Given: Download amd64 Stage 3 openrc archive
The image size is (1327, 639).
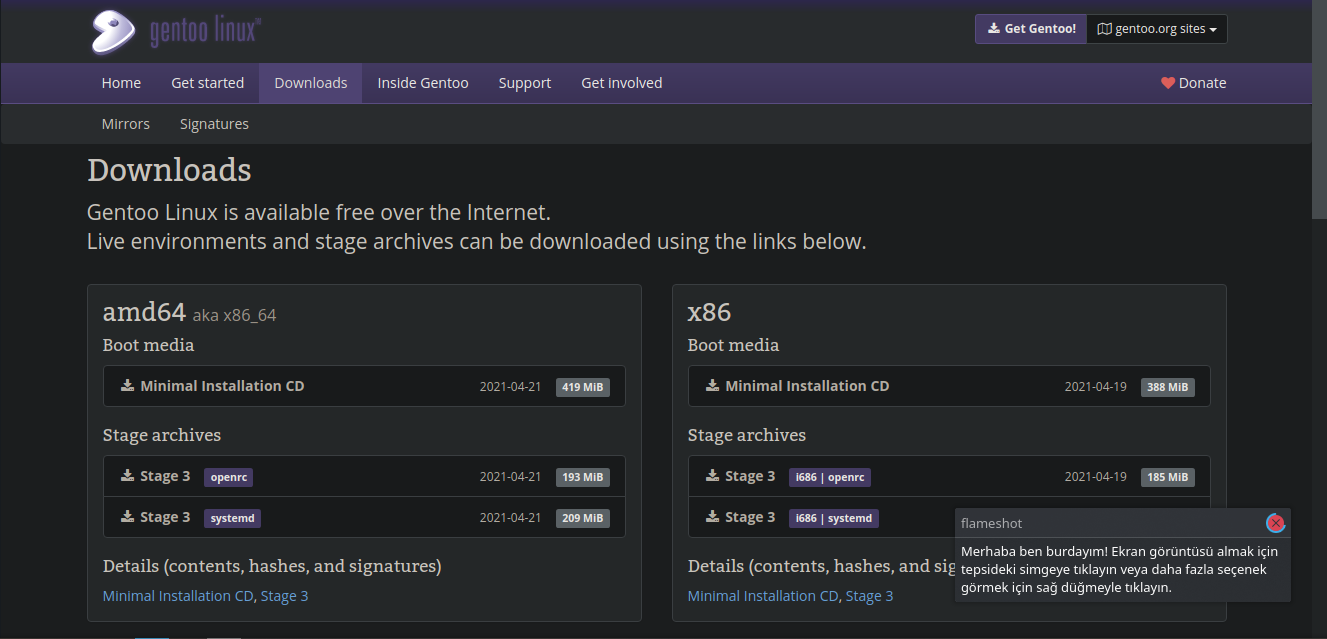Looking at the screenshot, I should click(x=364, y=476).
